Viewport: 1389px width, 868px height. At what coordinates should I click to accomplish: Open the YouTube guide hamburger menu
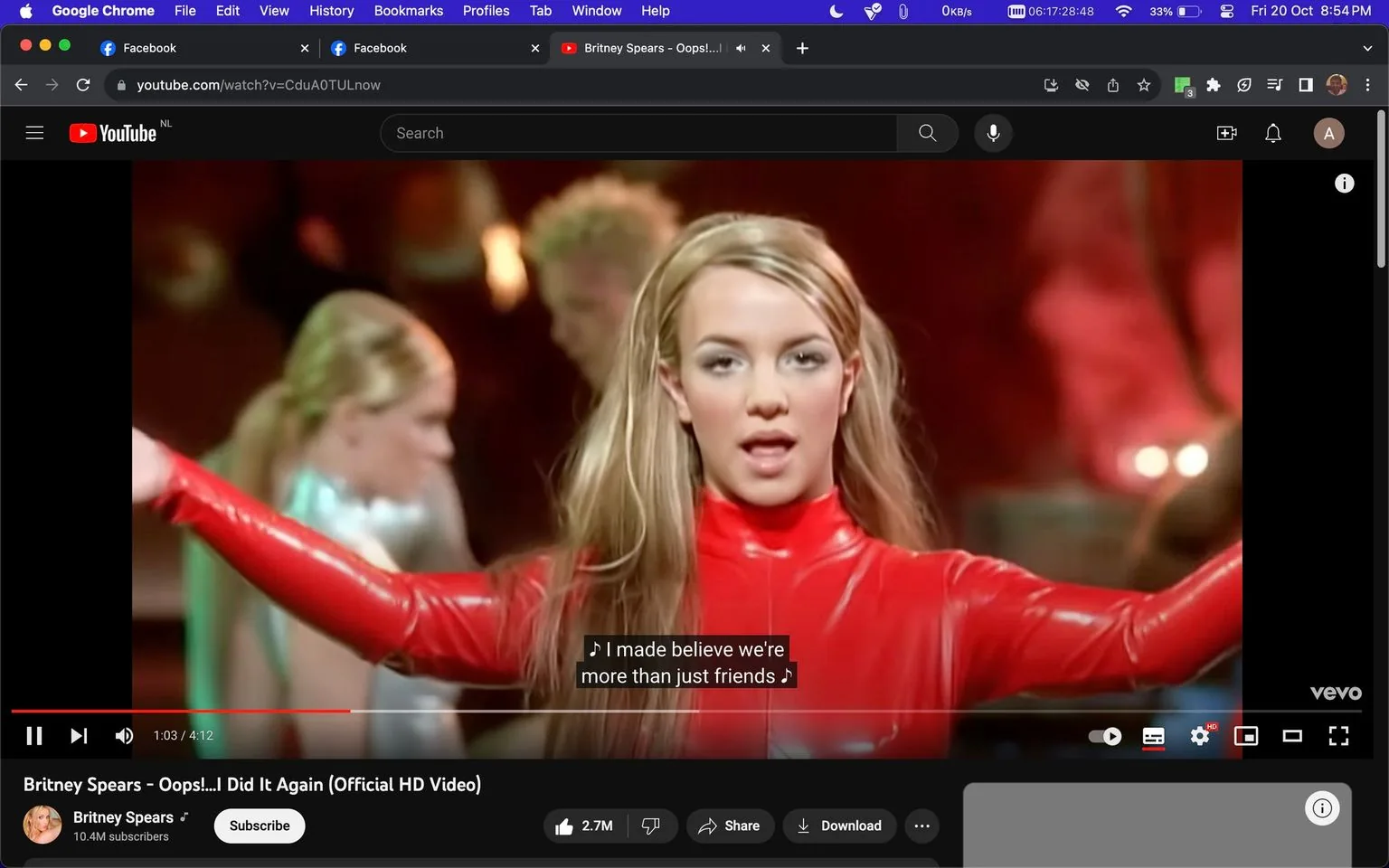point(34,132)
